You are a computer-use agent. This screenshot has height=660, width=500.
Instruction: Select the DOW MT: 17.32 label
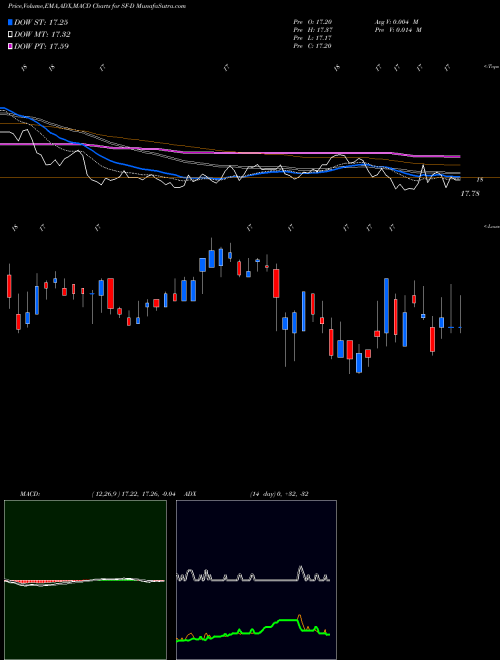tap(42, 35)
